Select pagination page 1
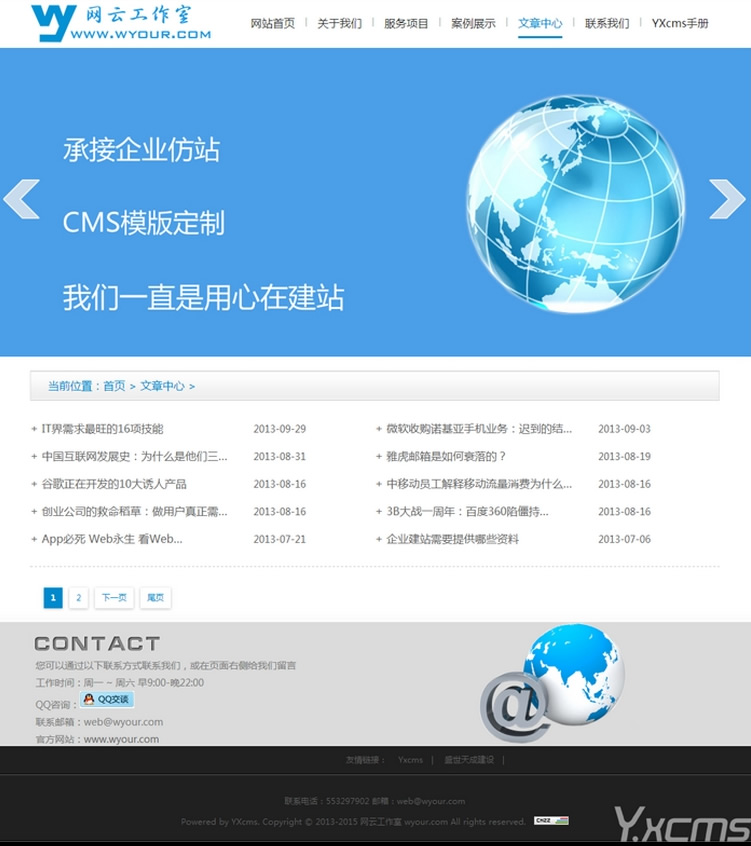This screenshot has width=751, height=846. tap(53, 598)
